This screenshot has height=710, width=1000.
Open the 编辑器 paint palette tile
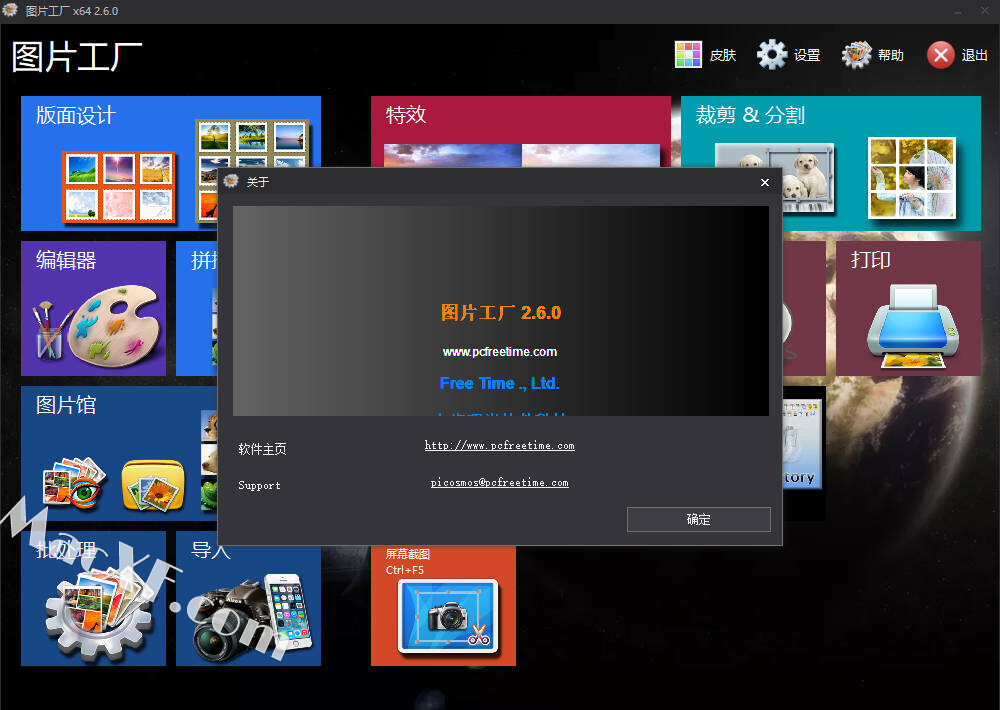(93, 310)
